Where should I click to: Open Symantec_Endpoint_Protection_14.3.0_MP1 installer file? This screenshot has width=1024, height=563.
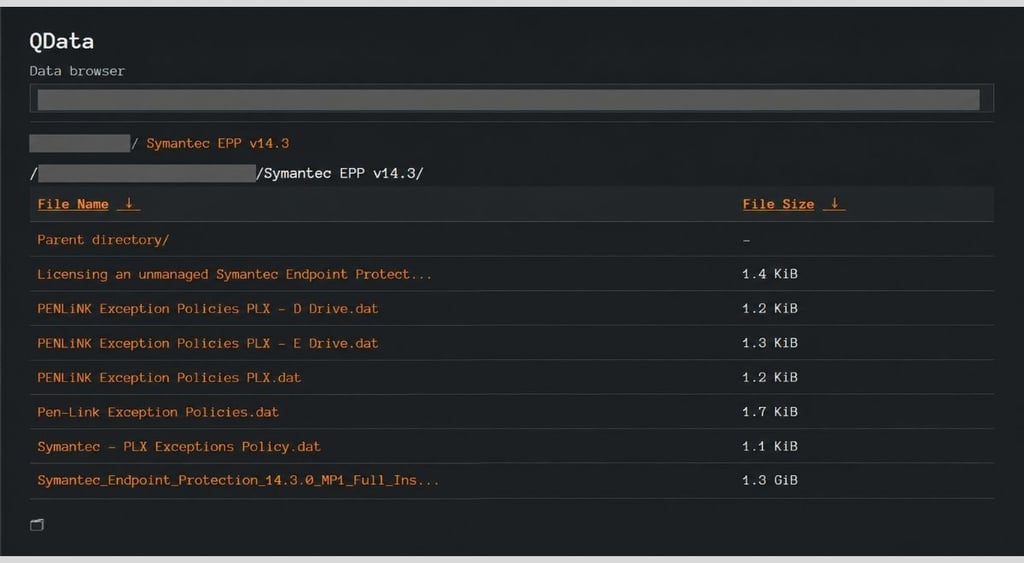[x=238, y=481]
